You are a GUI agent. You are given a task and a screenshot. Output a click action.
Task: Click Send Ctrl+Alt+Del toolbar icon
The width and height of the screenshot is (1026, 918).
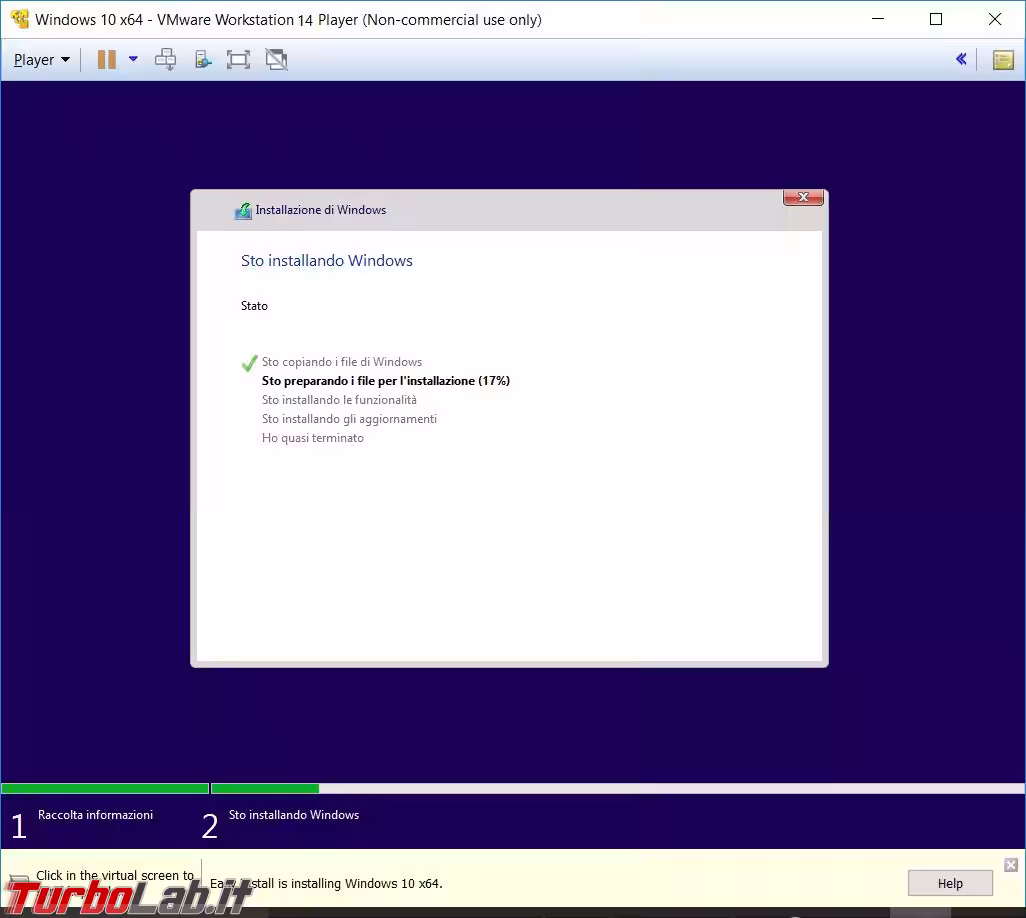click(166, 60)
